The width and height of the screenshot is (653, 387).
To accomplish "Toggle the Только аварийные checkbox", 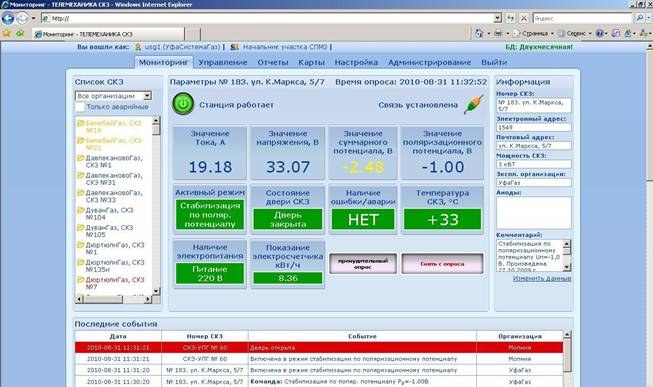I will 80,107.
